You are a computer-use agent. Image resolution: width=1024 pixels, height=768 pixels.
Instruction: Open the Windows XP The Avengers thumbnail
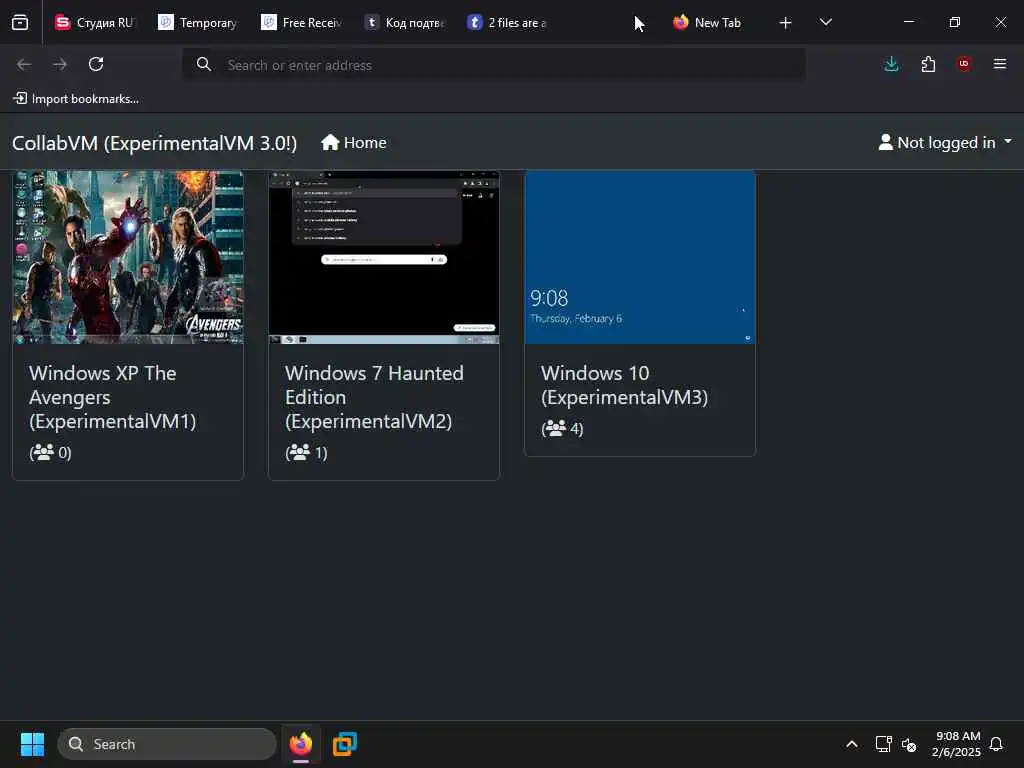(x=128, y=257)
